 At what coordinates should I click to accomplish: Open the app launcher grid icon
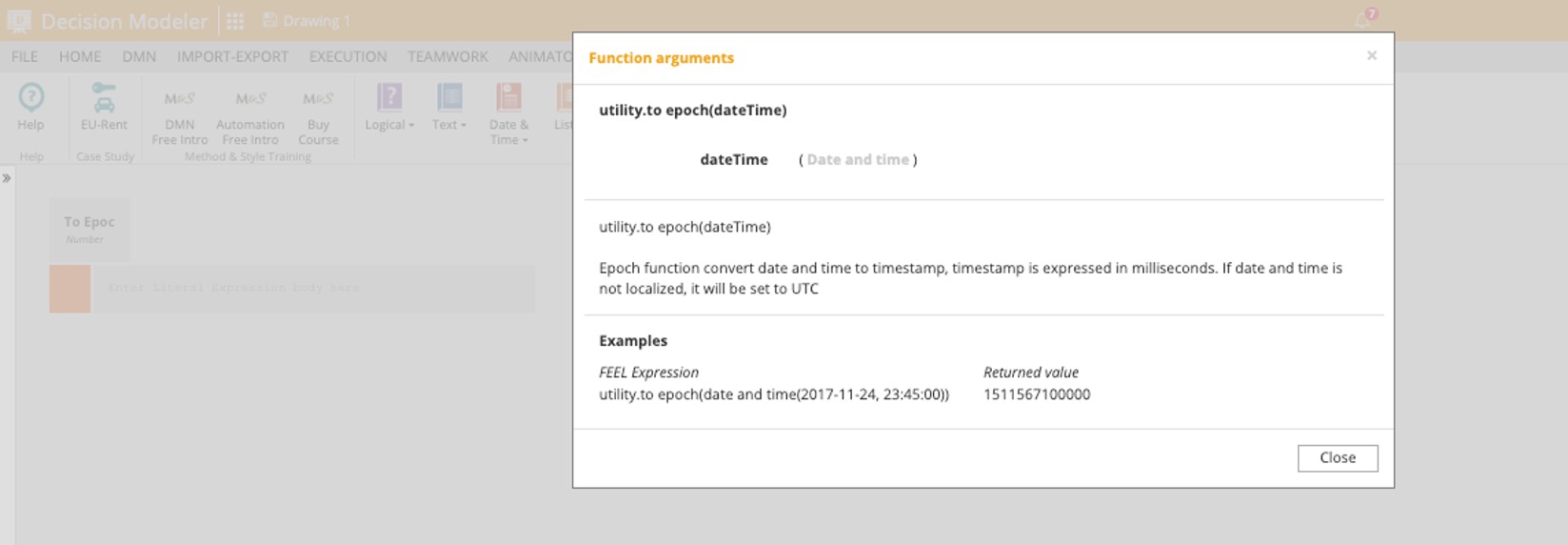[x=235, y=21]
